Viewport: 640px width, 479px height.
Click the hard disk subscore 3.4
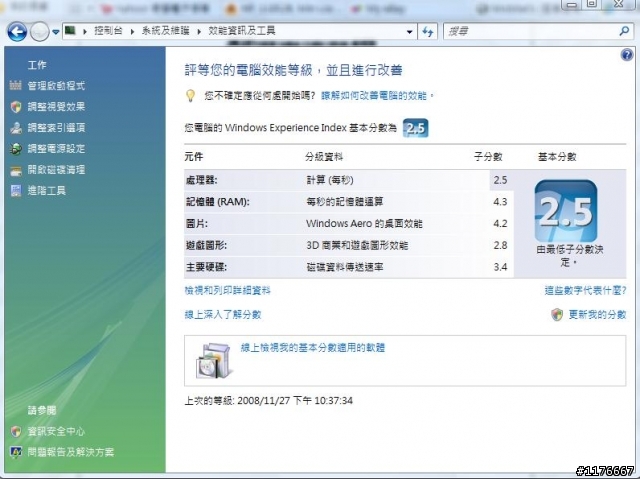[x=500, y=267]
